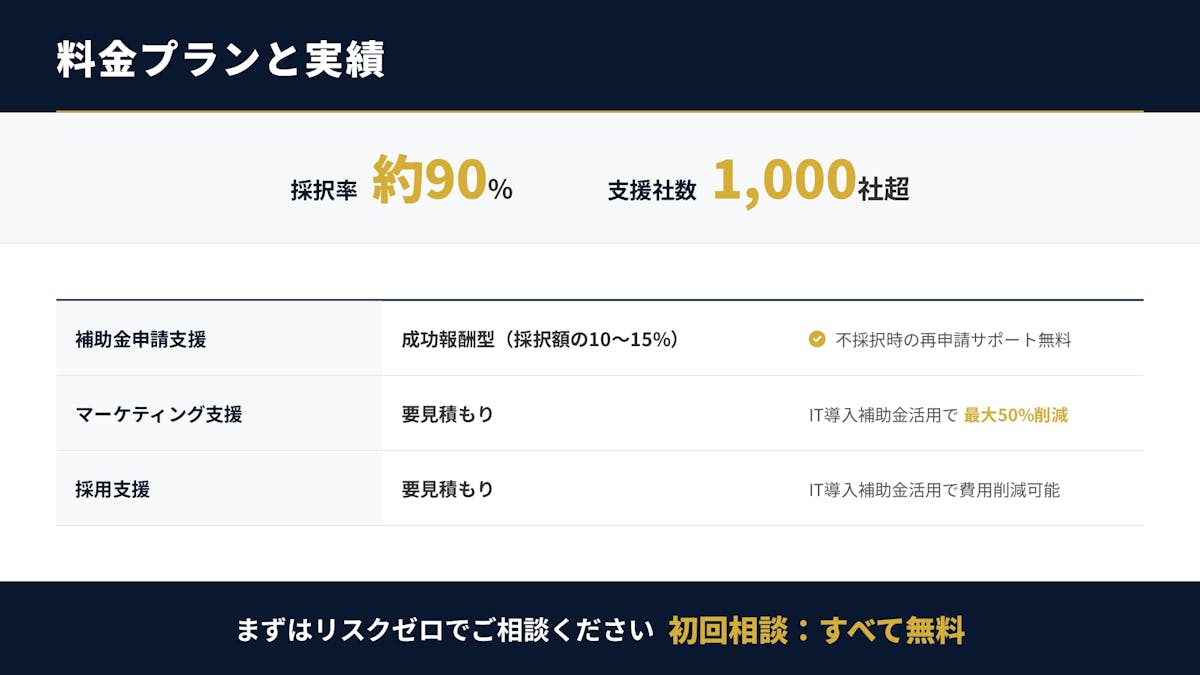The image size is (1200, 675).
Task: Click 要見積もり in the マーケティング支援 row
Action: [x=448, y=414]
